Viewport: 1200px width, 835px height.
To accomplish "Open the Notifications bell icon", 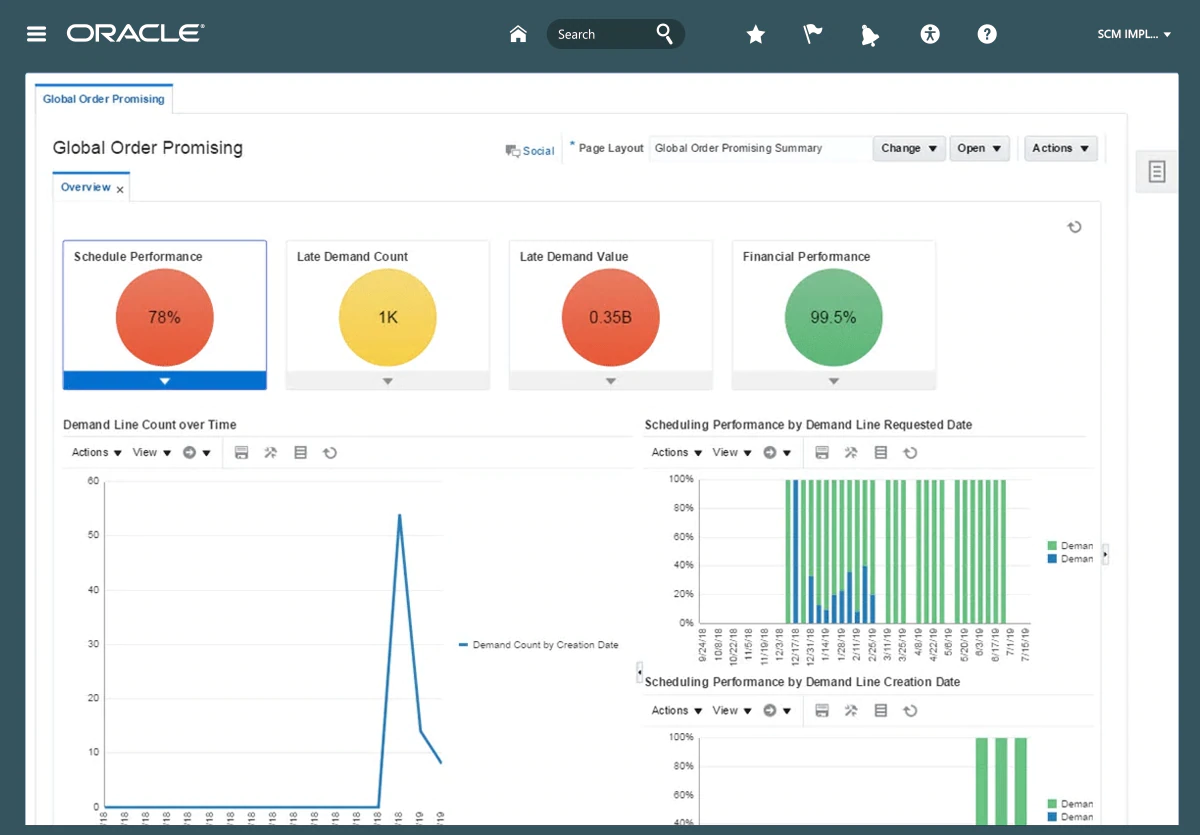I will 869,36.
